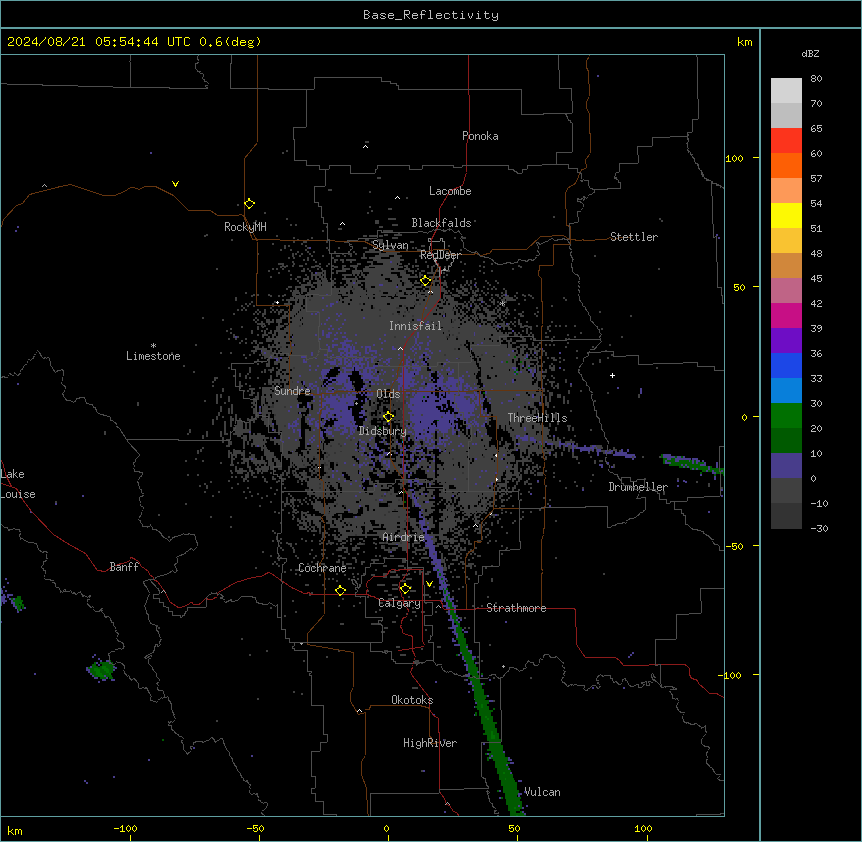Select the Innisfail label
This screenshot has width=862, height=842.
415,326
